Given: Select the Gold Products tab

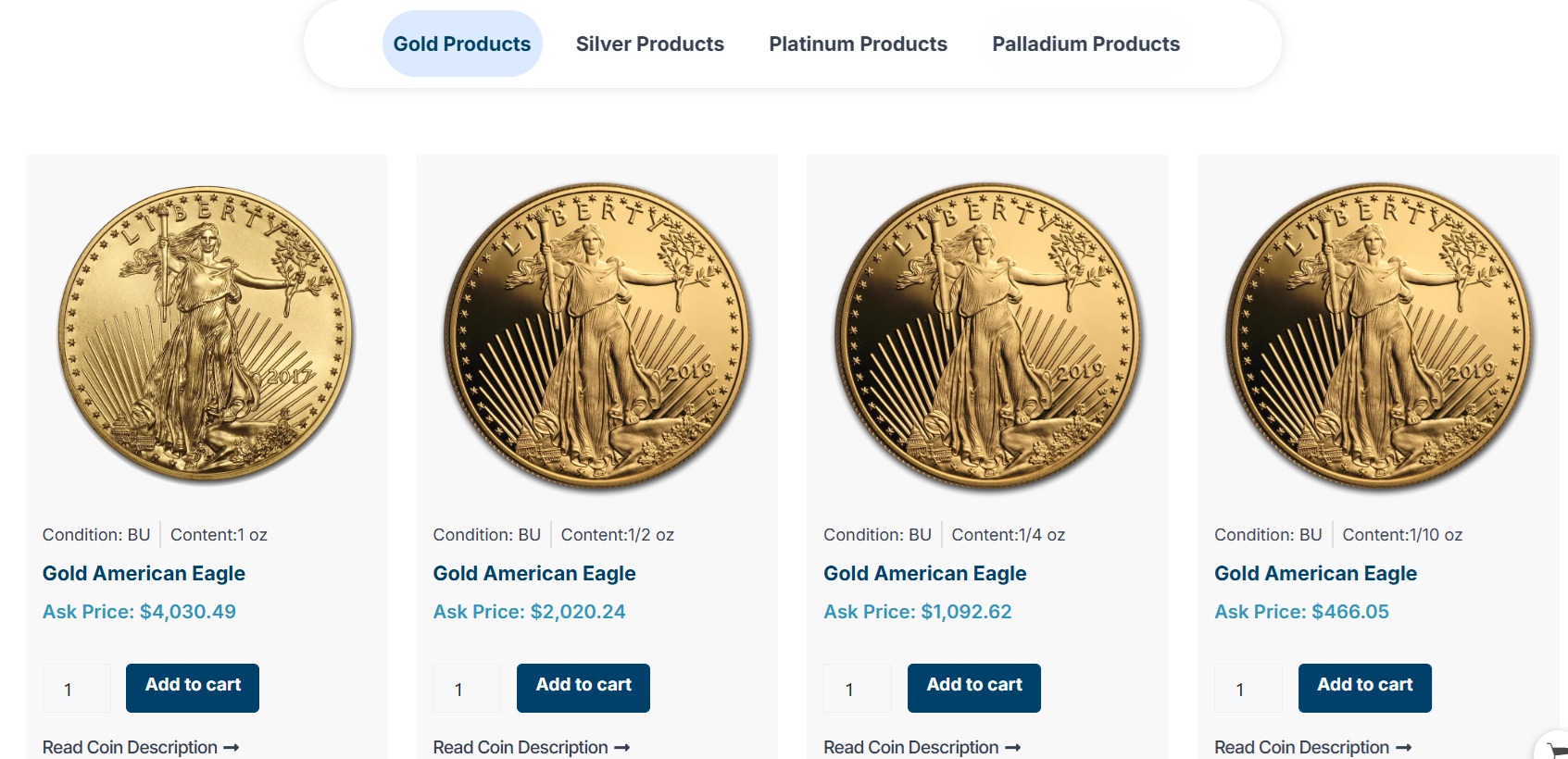Looking at the screenshot, I should pyautogui.click(x=461, y=44).
